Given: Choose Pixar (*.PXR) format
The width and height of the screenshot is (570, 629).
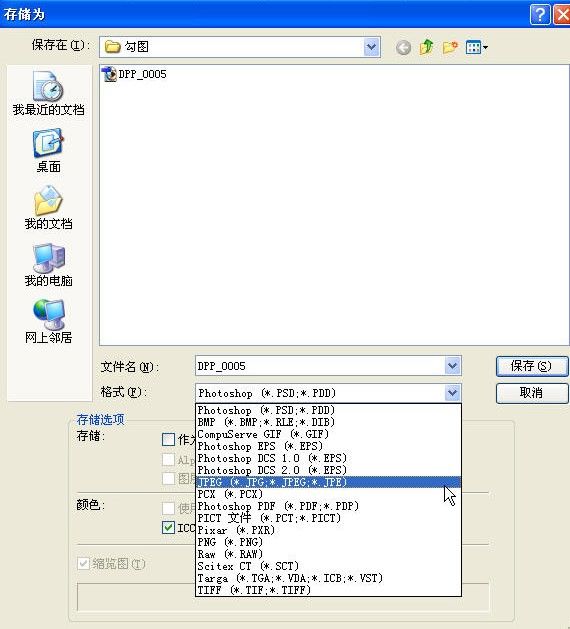Looking at the screenshot, I should pyautogui.click(x=328, y=530).
